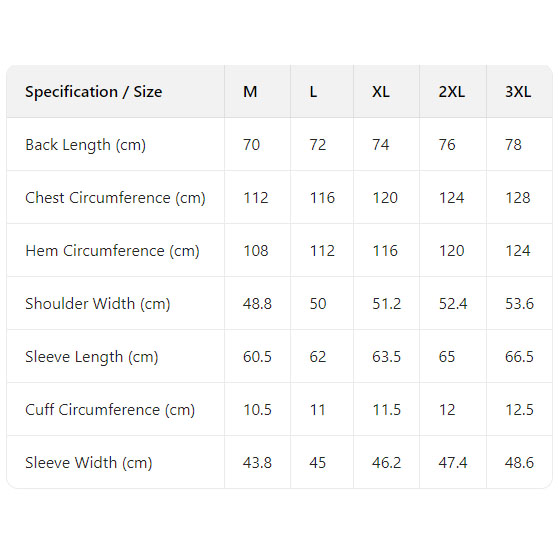Click the 'Hem Circumference (cm)' row label

click(x=112, y=251)
